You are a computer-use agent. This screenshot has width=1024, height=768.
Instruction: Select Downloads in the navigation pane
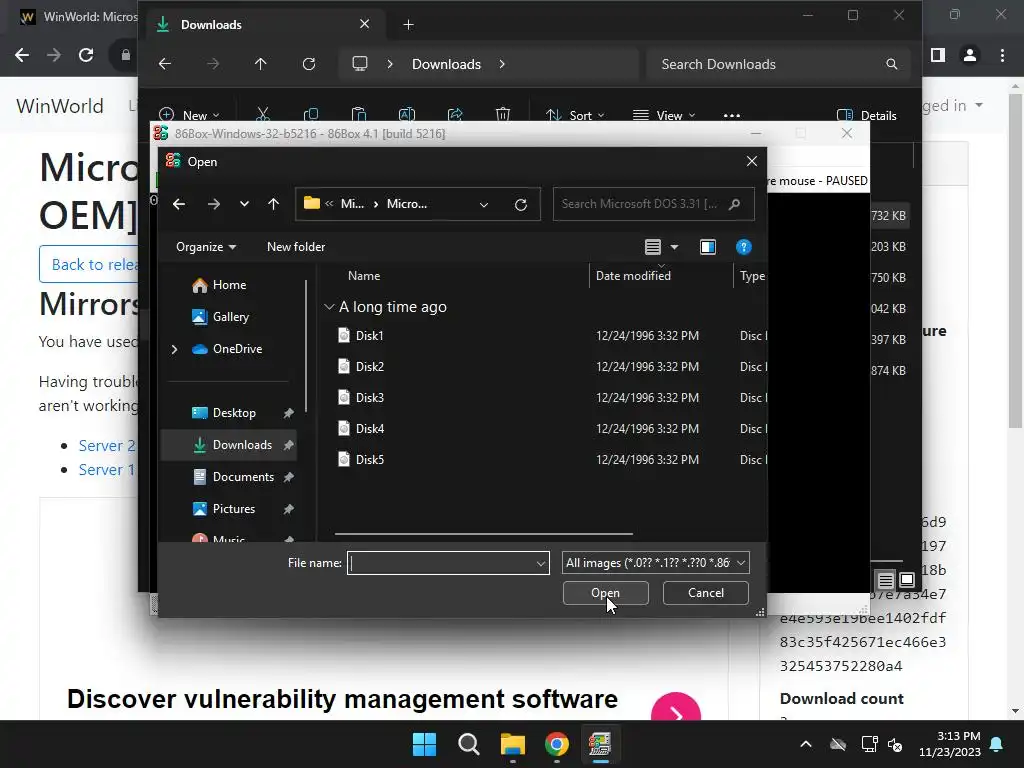[x=229, y=445]
